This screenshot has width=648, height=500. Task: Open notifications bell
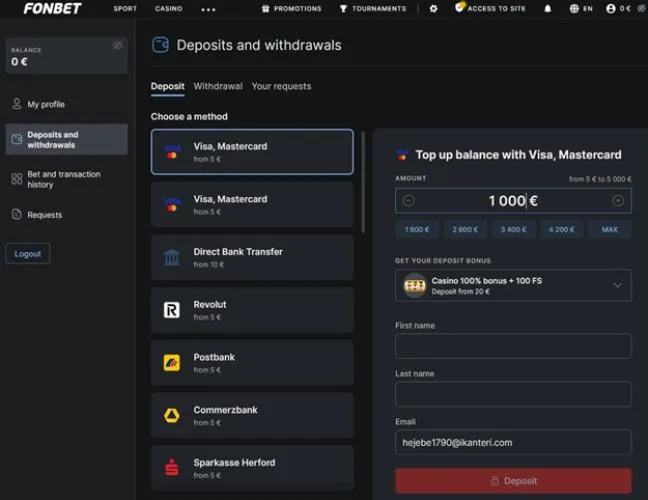[548, 9]
